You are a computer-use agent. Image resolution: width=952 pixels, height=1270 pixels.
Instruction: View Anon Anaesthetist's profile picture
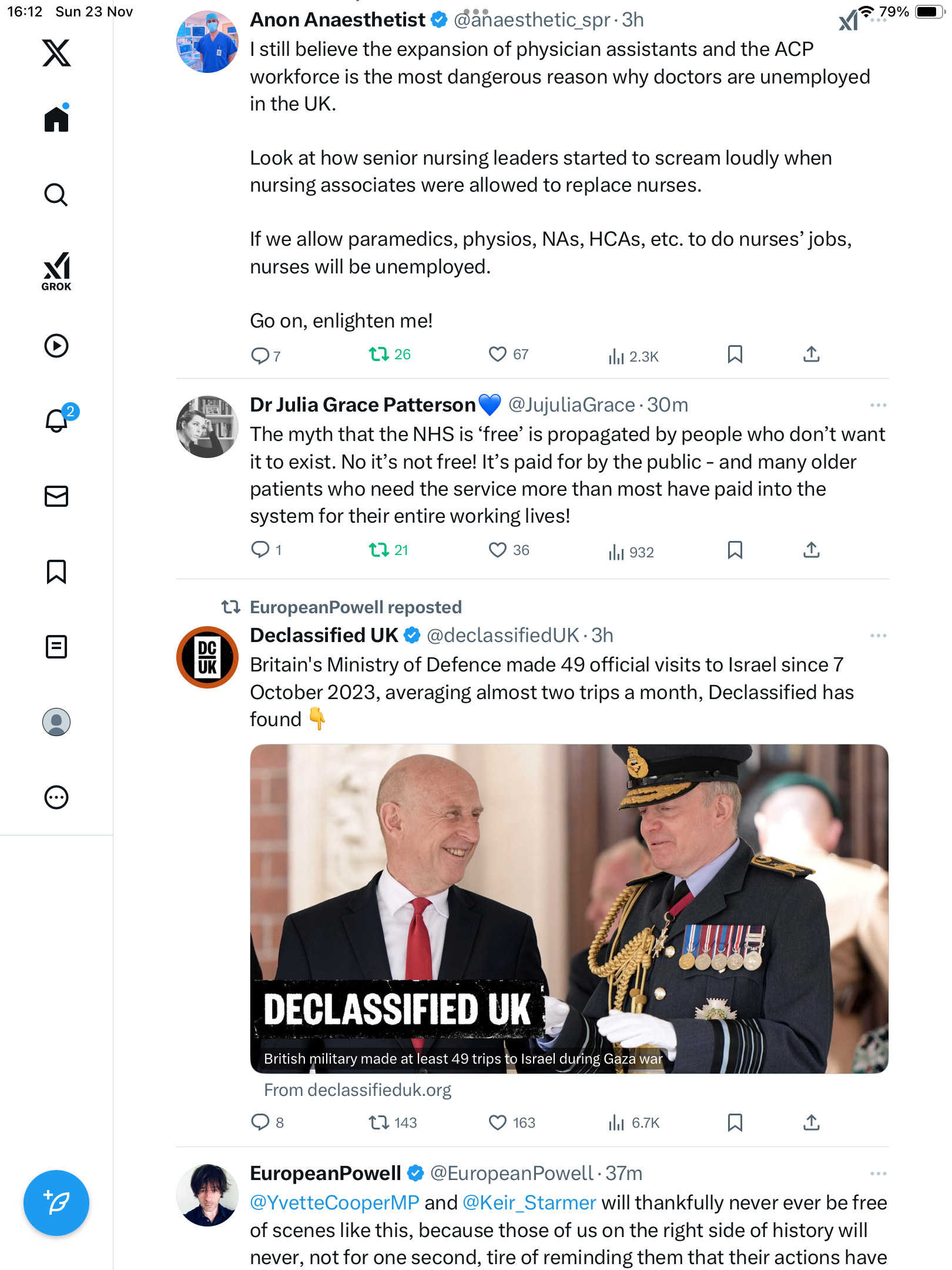(207, 42)
